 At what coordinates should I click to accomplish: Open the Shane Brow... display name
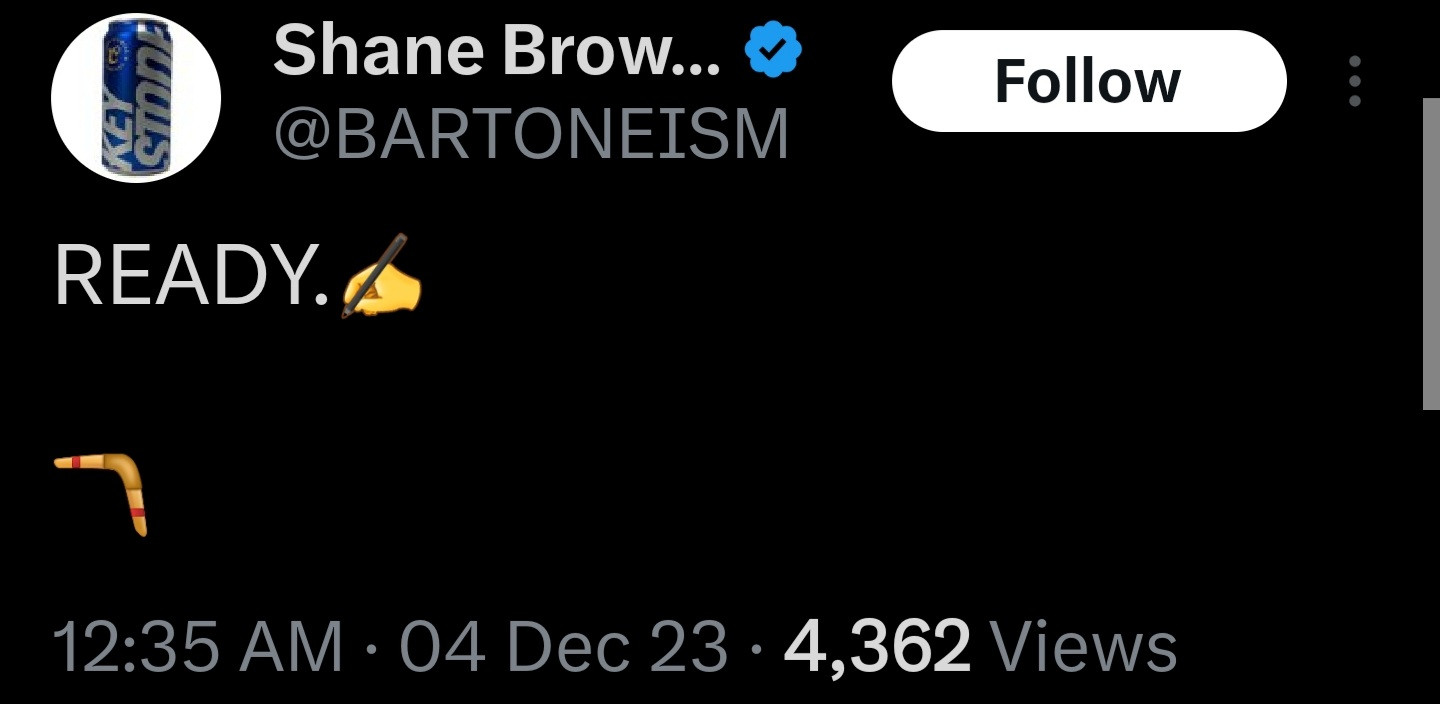(x=496, y=52)
